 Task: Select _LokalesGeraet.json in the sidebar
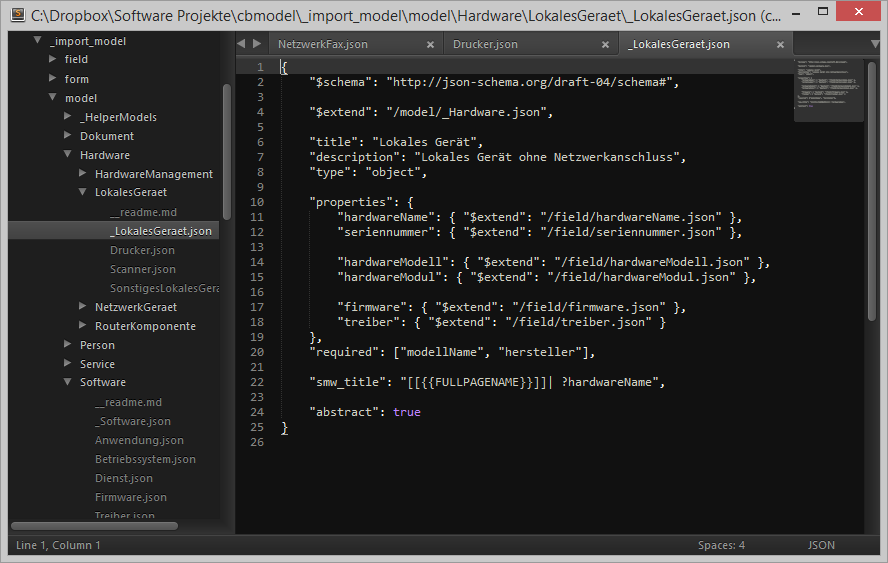click(161, 231)
